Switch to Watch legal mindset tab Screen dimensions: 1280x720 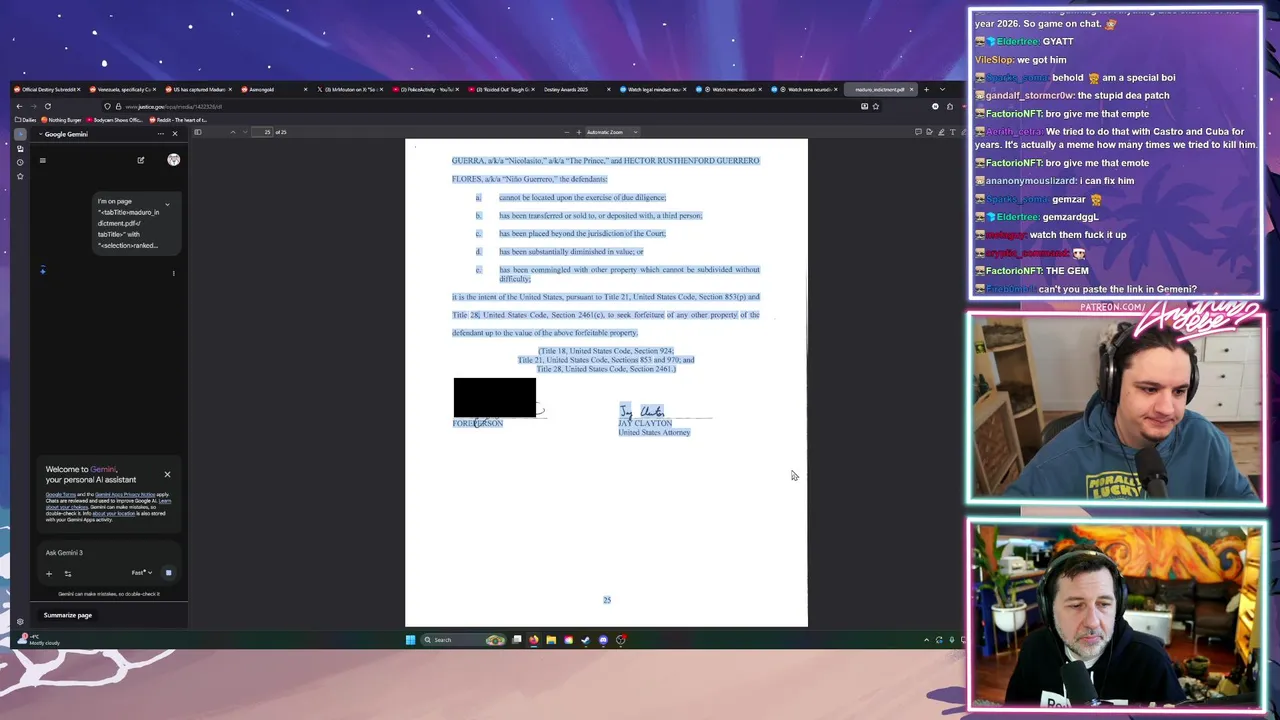(650, 89)
